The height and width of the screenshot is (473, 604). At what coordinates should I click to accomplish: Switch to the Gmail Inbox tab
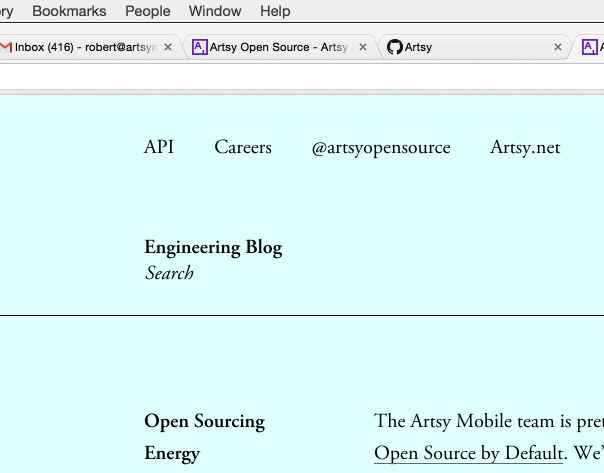[x=87, y=47]
